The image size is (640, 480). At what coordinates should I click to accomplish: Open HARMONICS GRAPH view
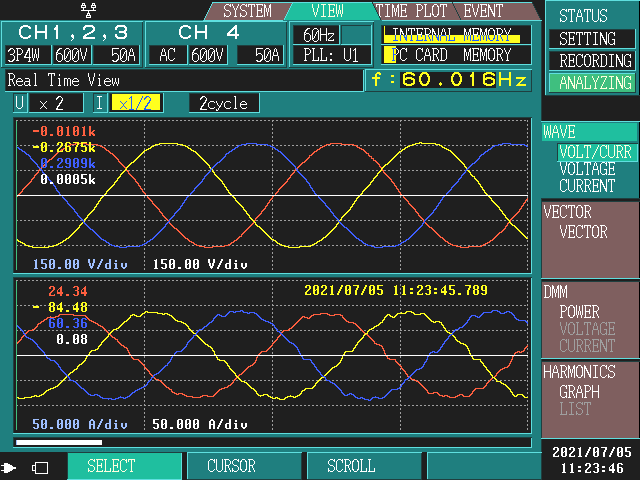click(x=579, y=392)
